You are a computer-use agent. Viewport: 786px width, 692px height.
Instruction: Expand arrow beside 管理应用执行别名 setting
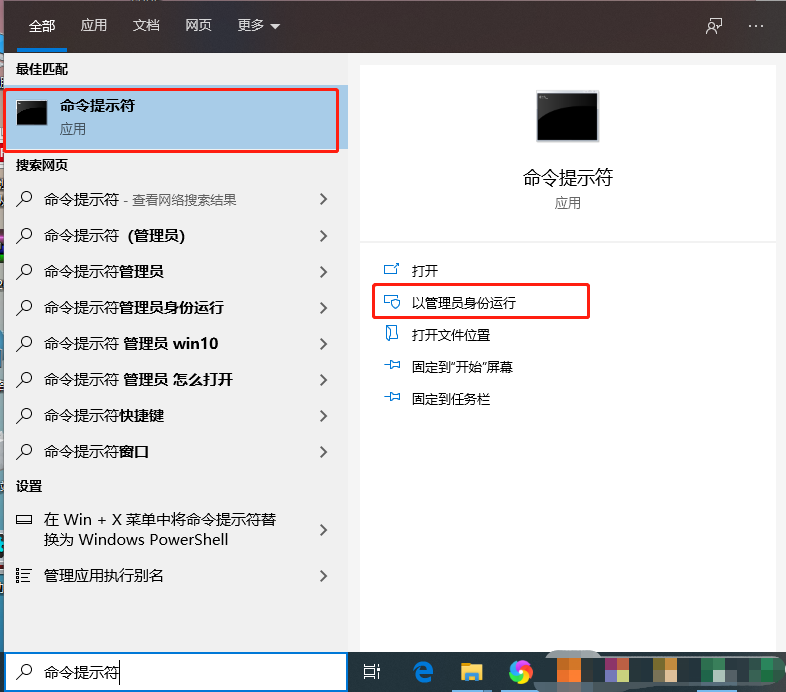(x=323, y=576)
